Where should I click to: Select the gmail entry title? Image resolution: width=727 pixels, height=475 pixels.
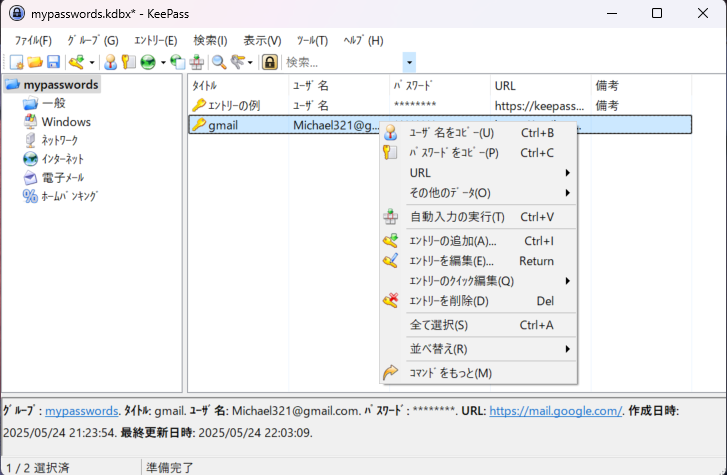(x=223, y=125)
